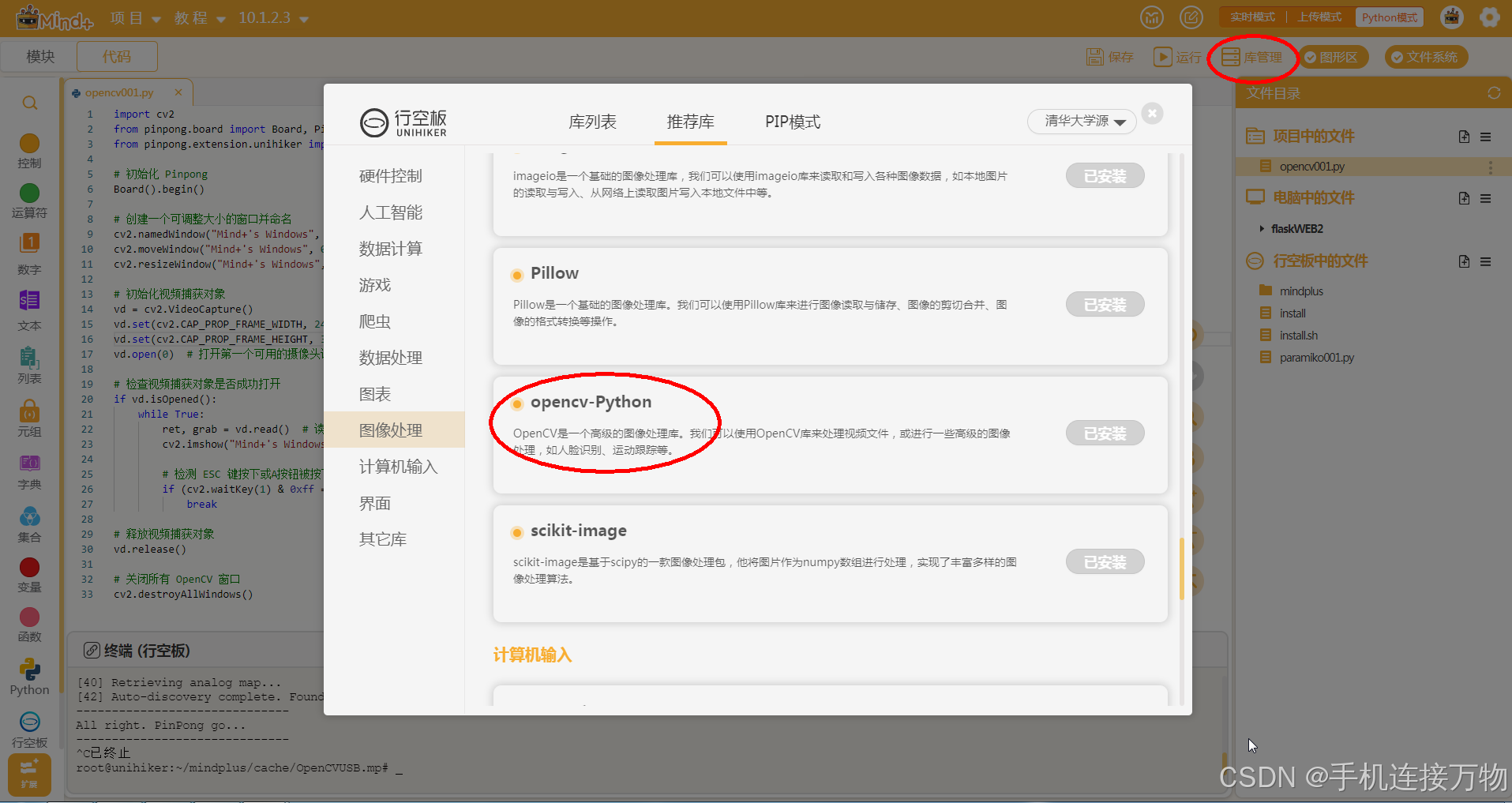
Task: Open the settings gear at top right
Action: [1489, 17]
